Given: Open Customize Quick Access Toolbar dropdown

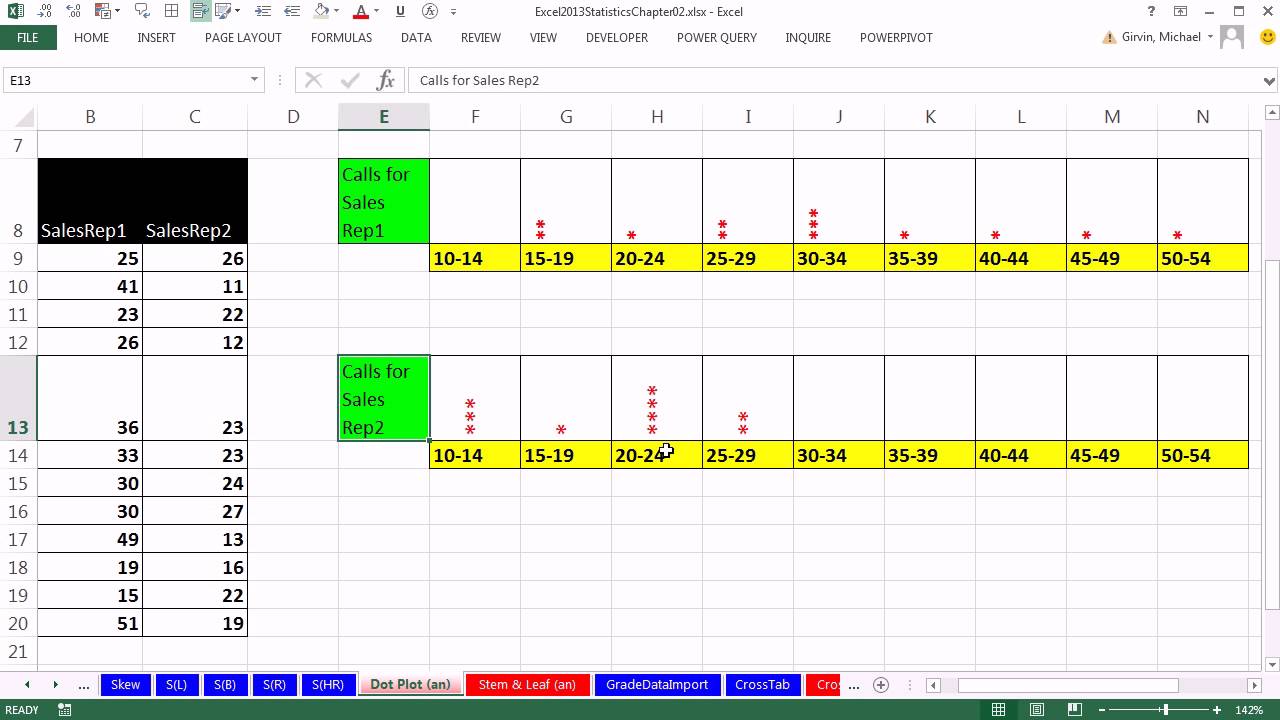Looking at the screenshot, I should coord(453,12).
